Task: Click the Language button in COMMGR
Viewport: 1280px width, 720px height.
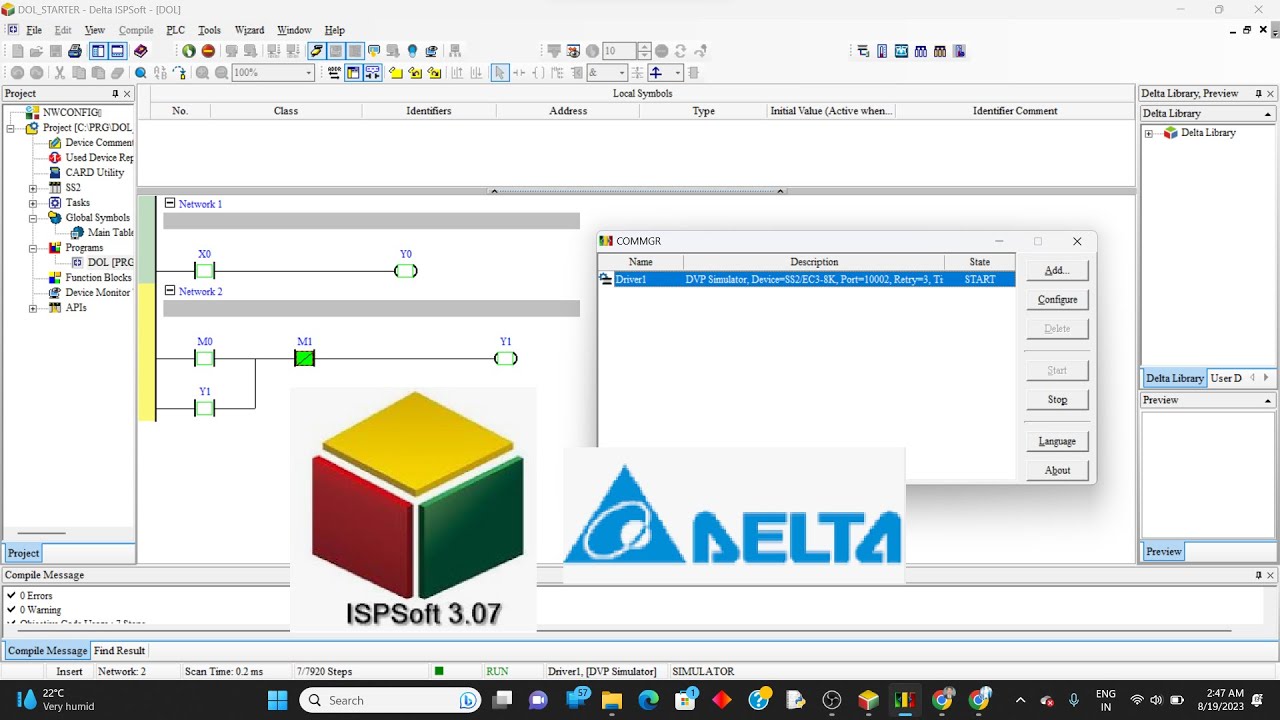Action: [1057, 441]
